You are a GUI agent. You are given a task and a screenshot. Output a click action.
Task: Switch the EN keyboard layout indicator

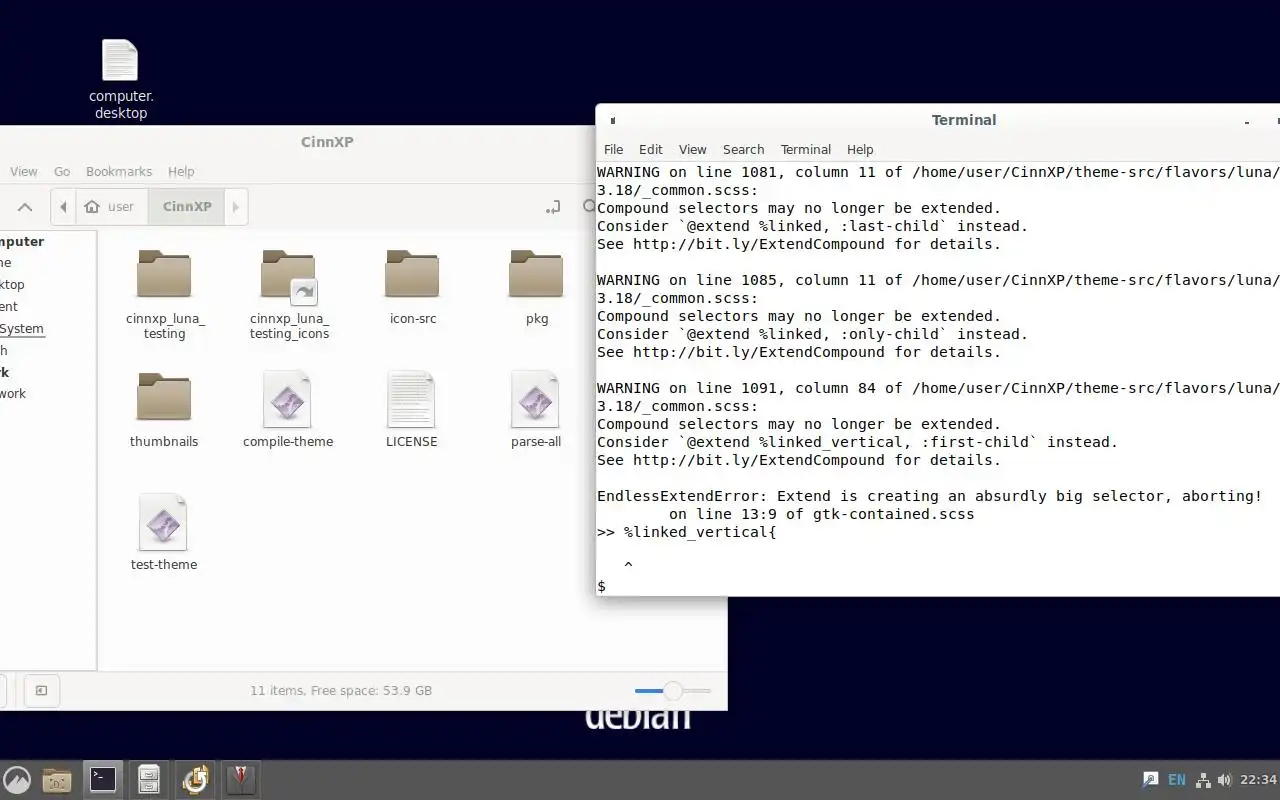point(1177,780)
